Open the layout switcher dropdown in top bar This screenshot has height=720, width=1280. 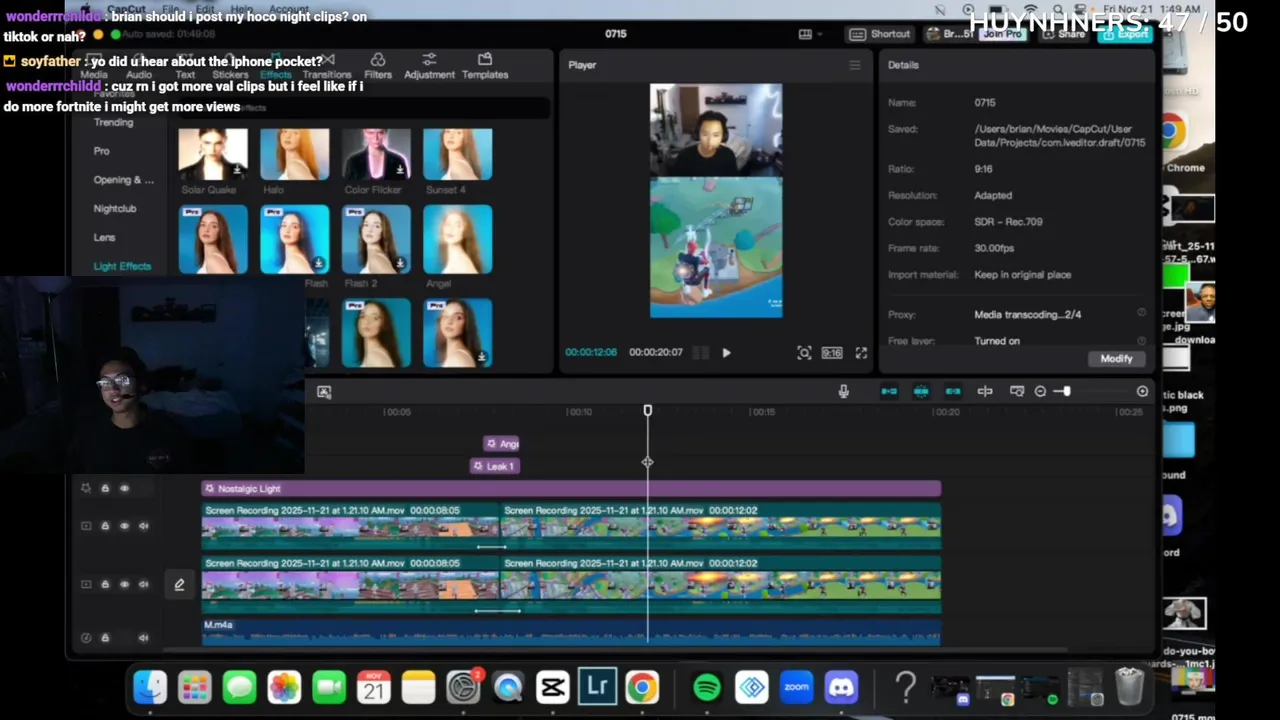click(810, 34)
